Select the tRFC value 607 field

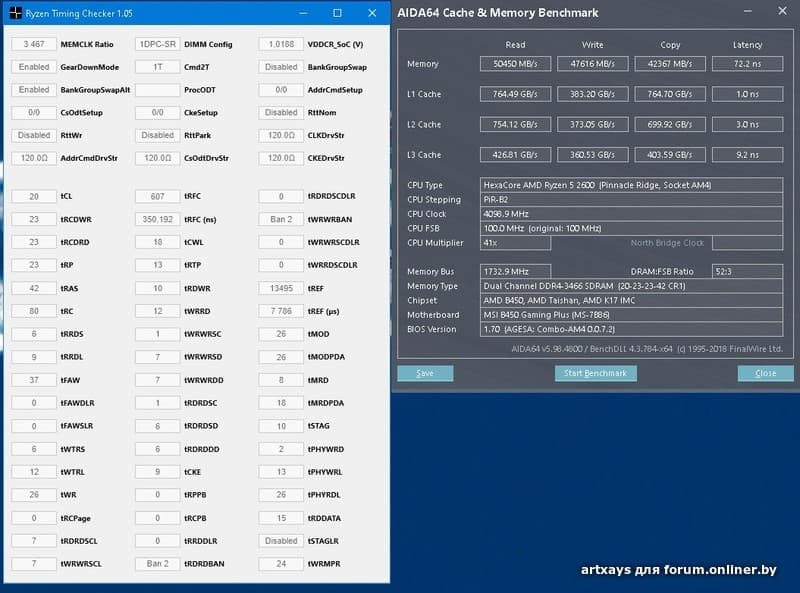pyautogui.click(x=158, y=196)
